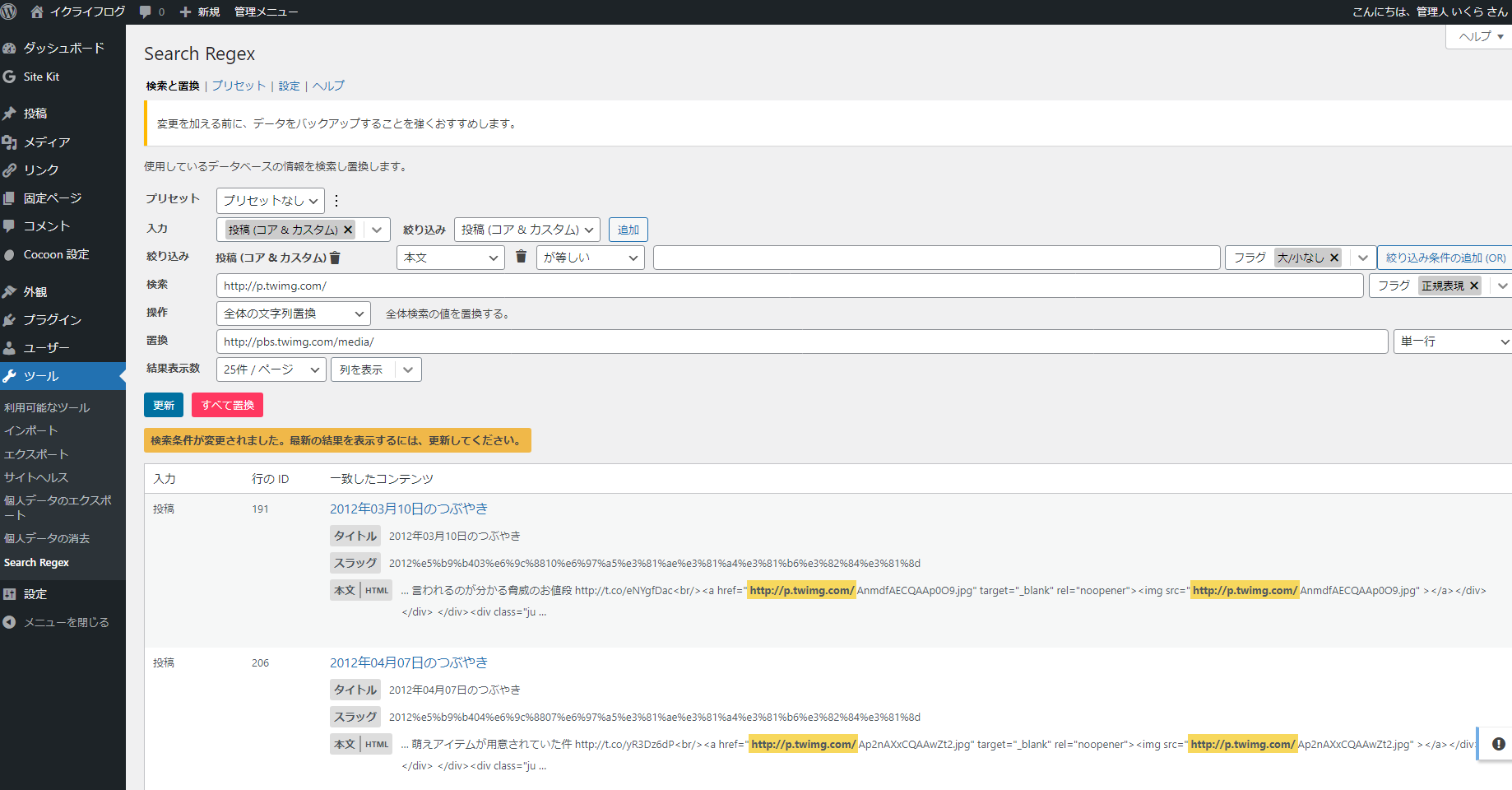This screenshot has height=790, width=1512.
Task: Open preset options three-dot menu
Action: pos(336,201)
